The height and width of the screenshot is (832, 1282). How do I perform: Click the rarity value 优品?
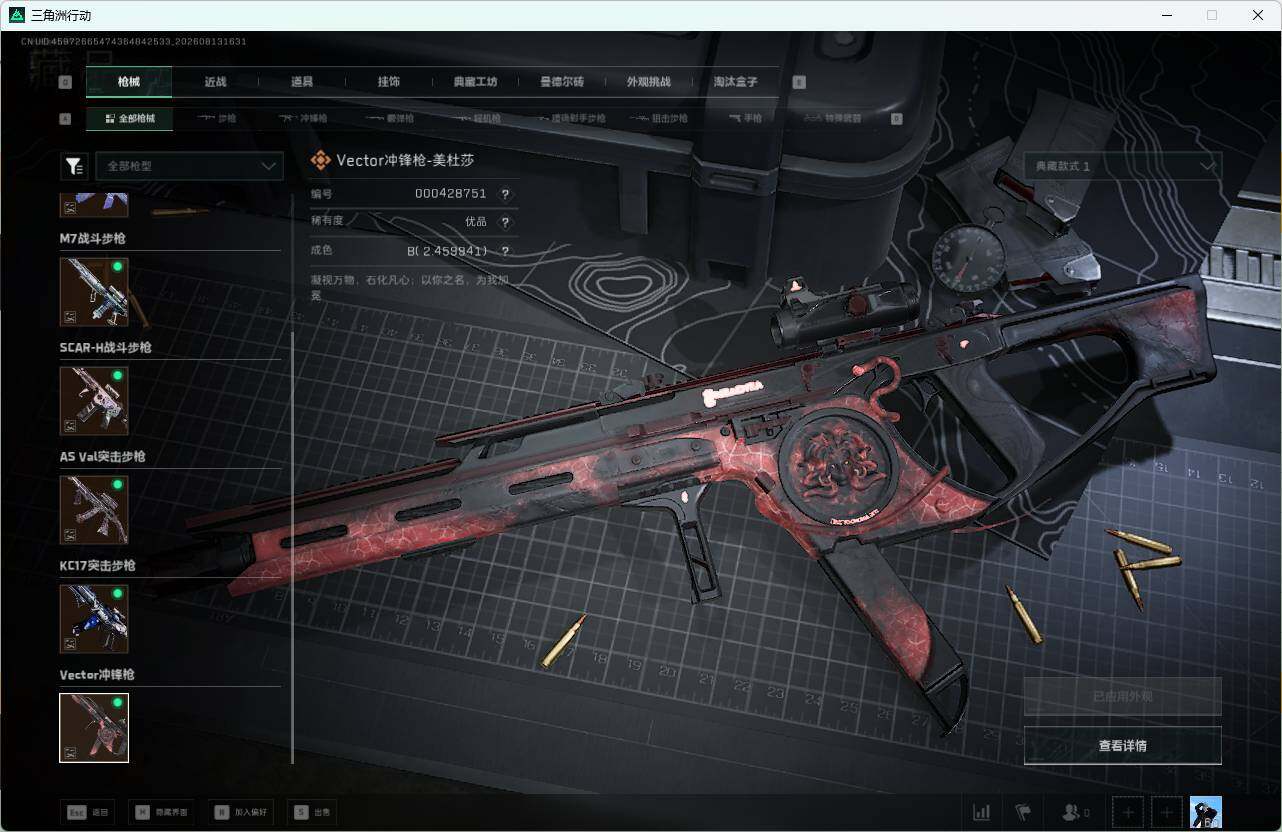(x=476, y=222)
